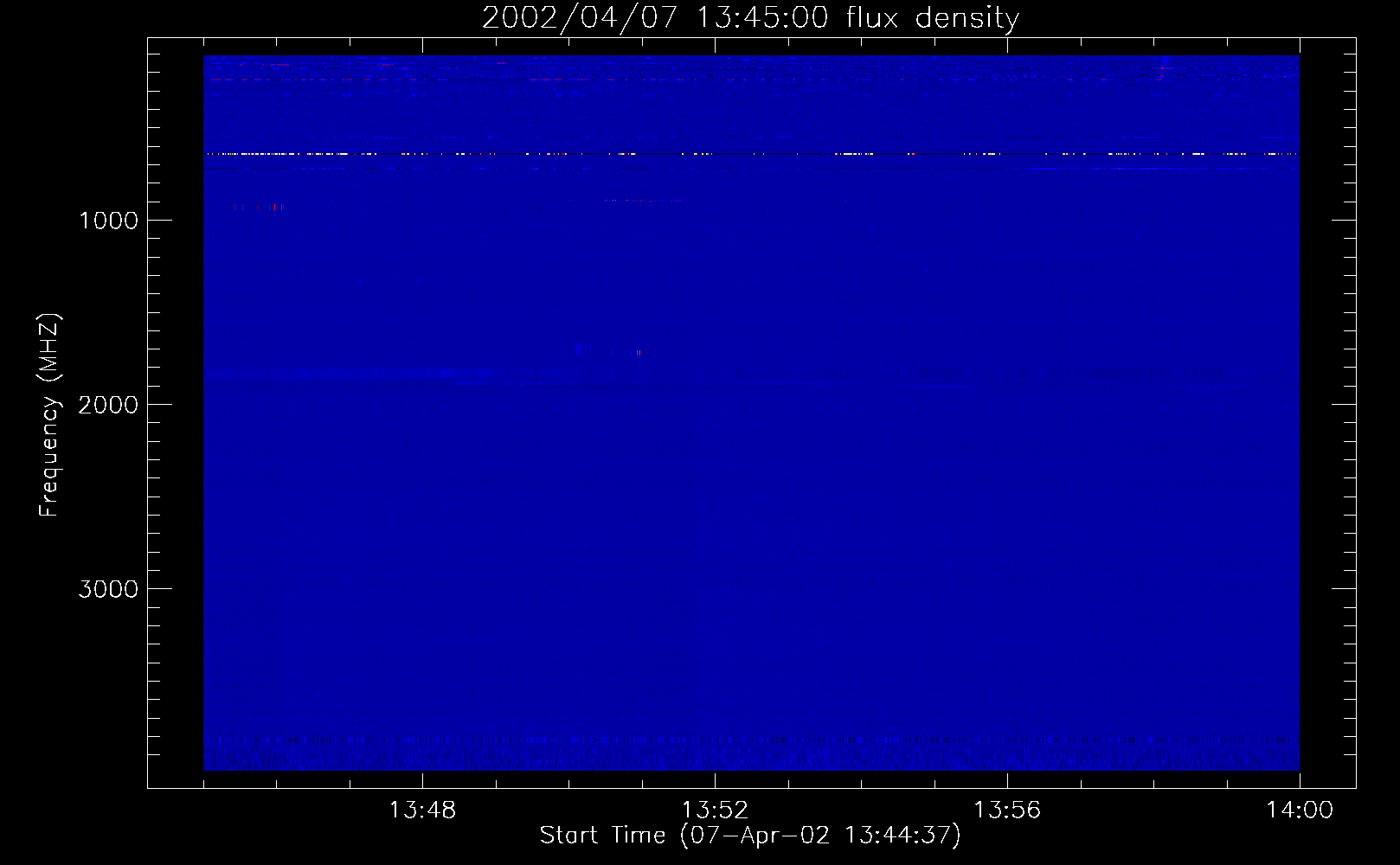Image resolution: width=1400 pixels, height=865 pixels.
Task: Click the "3000" frequency tick label
Action: (x=108, y=589)
